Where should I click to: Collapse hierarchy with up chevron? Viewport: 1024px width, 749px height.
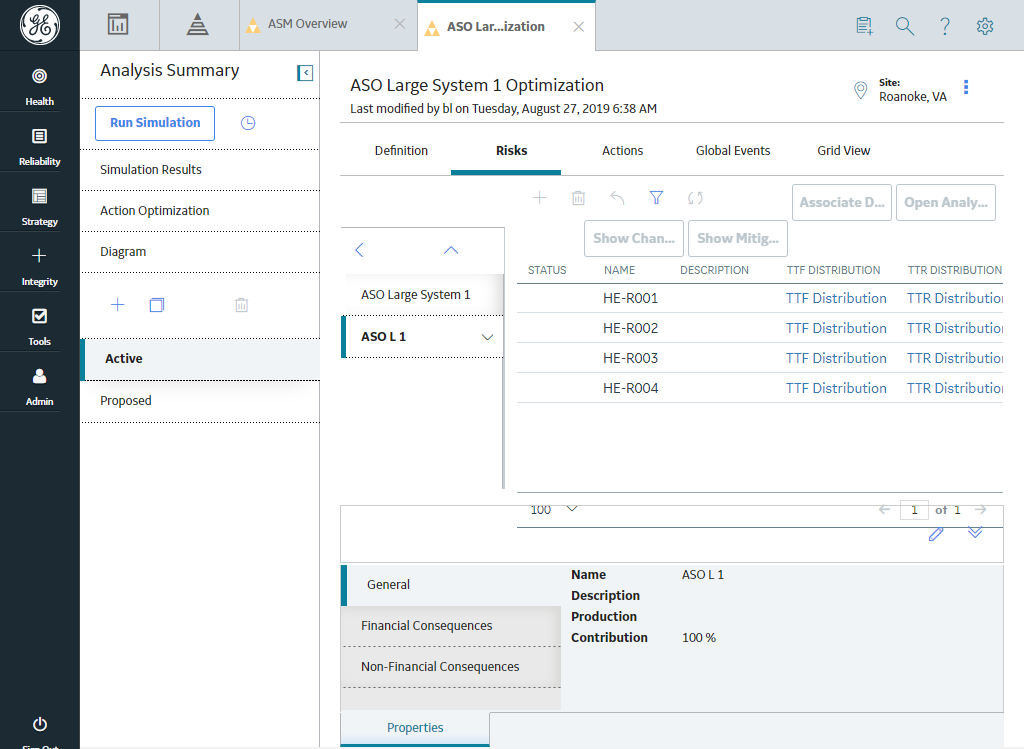pyautogui.click(x=451, y=250)
